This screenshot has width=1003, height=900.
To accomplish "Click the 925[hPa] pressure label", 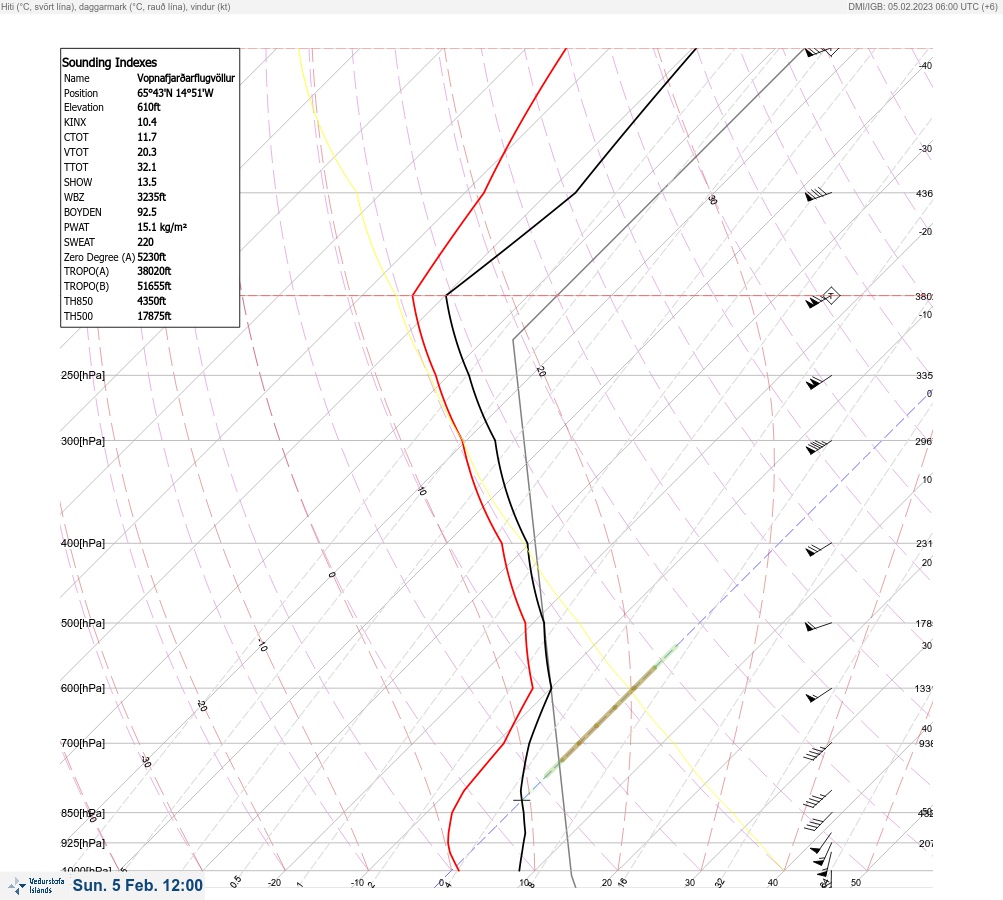I will pos(83,843).
